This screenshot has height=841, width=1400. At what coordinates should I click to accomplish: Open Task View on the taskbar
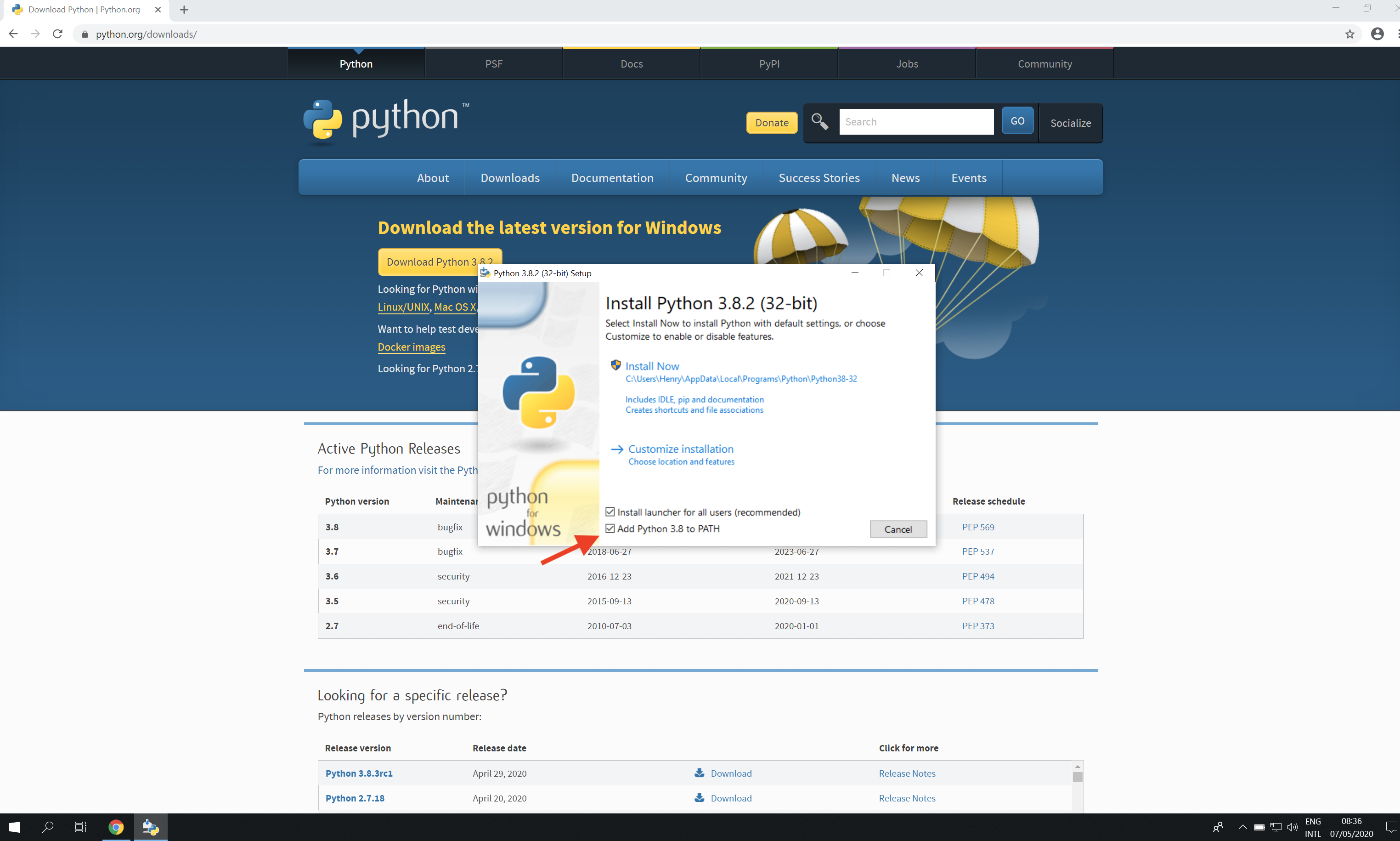coord(81,827)
